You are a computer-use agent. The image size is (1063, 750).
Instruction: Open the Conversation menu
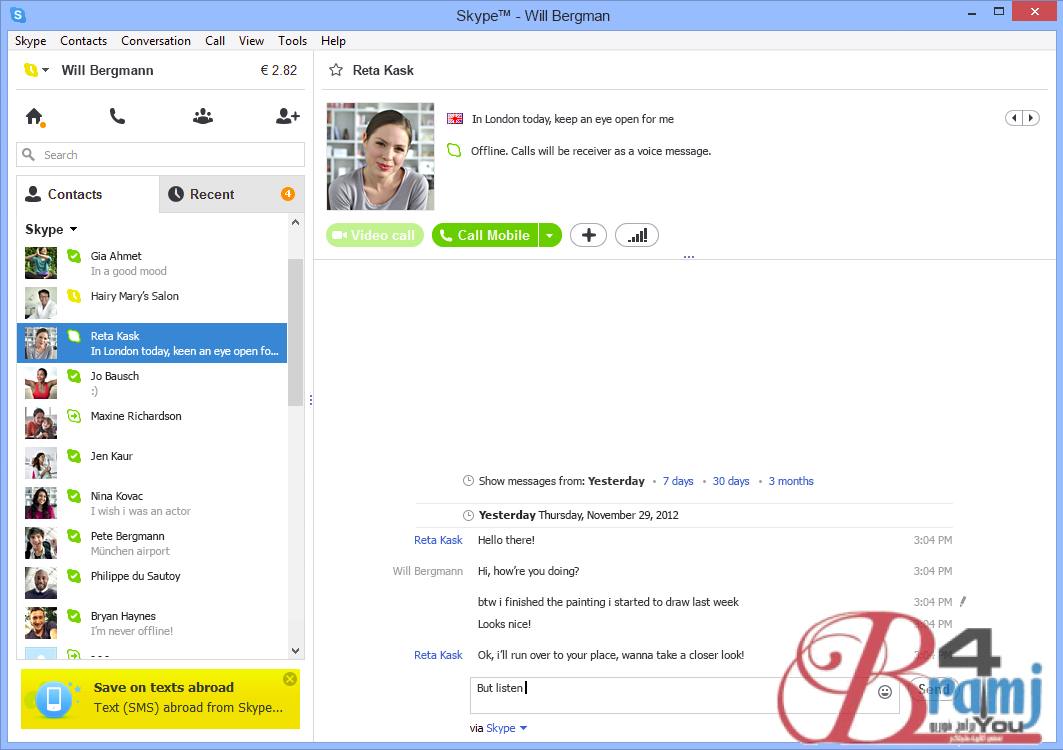click(156, 41)
